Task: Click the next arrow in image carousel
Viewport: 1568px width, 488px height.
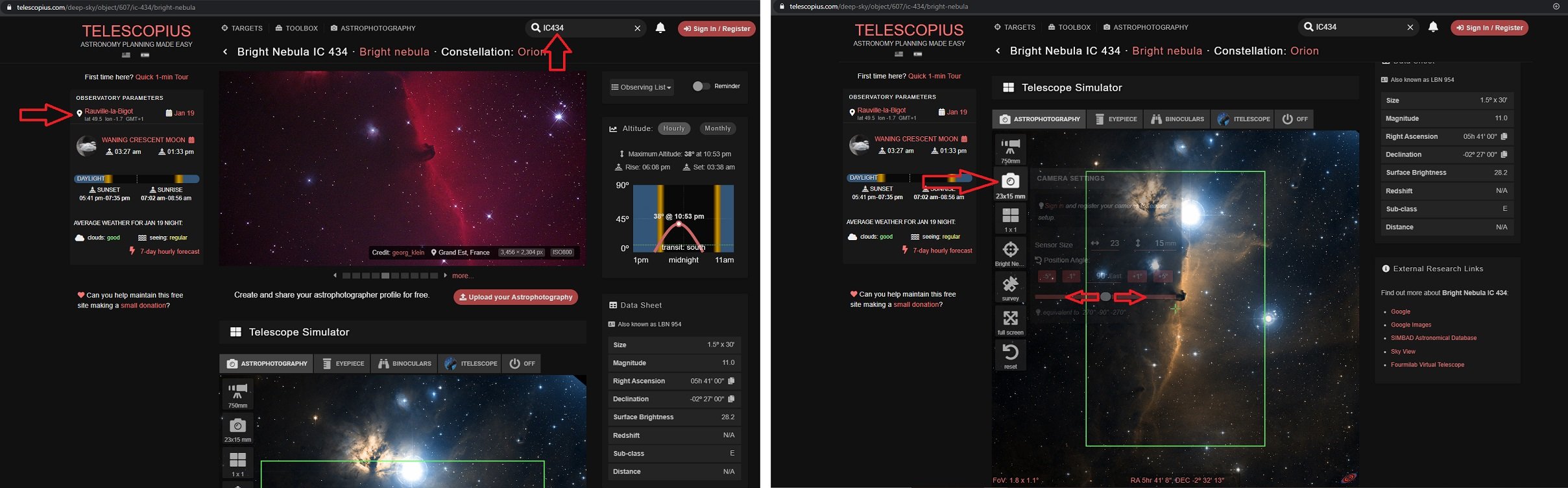Action: [446, 276]
